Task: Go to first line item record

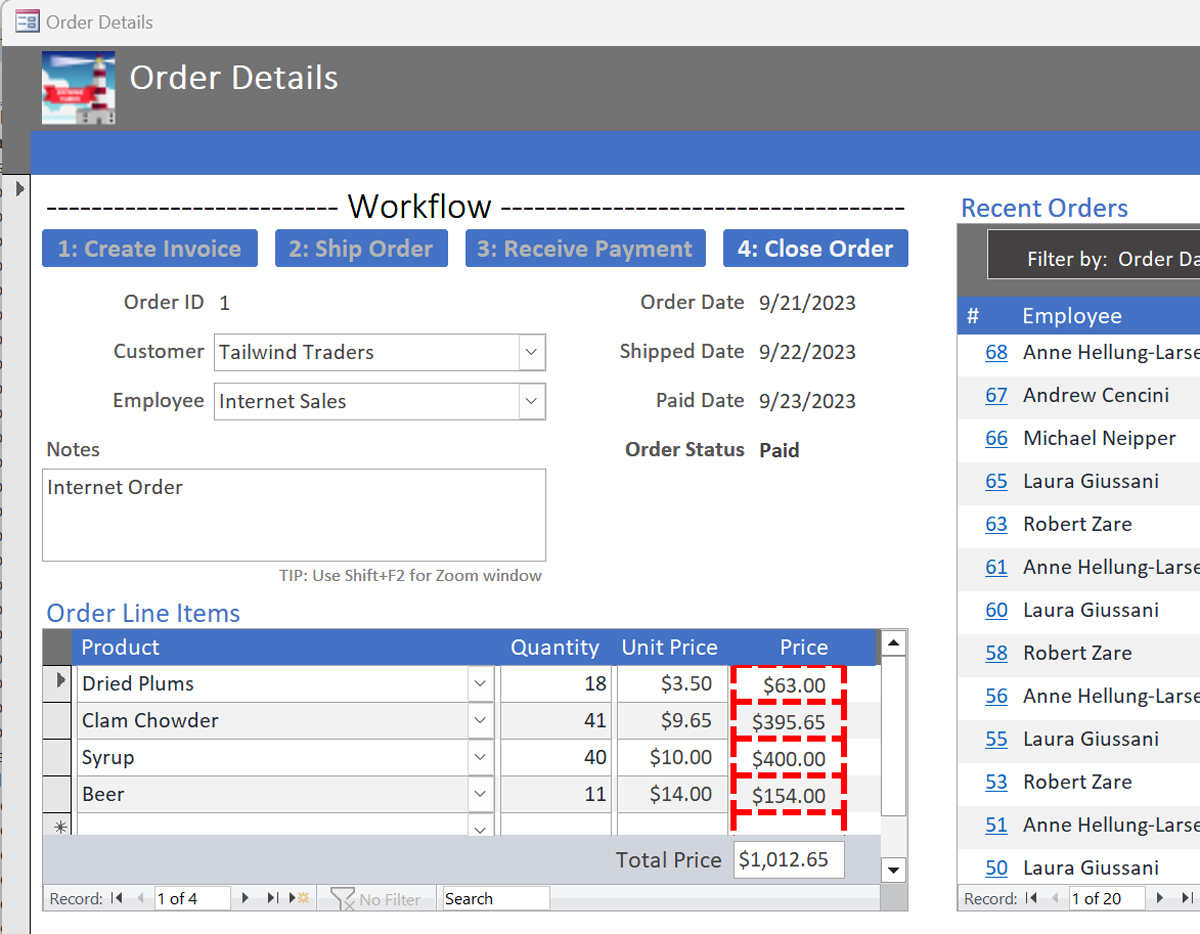Action: tap(118, 898)
